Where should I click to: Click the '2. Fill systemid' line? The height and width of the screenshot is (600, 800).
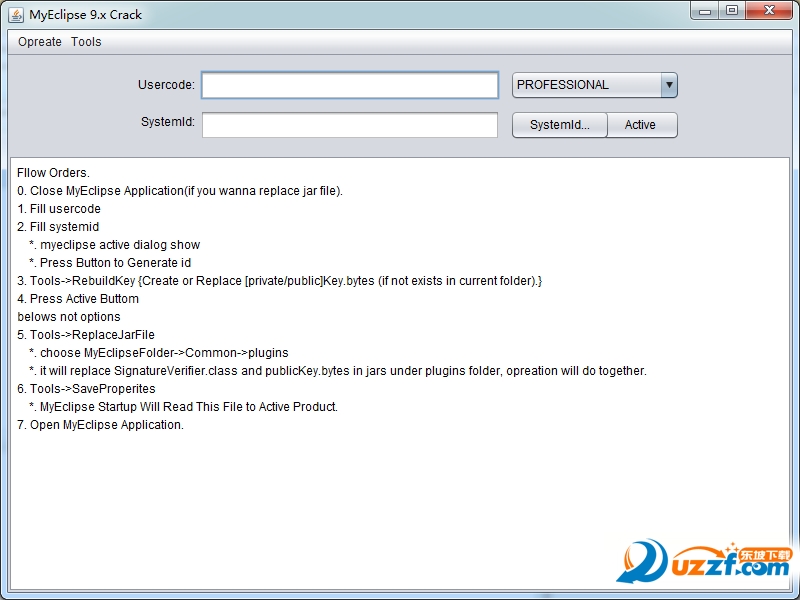pyautogui.click(x=58, y=227)
